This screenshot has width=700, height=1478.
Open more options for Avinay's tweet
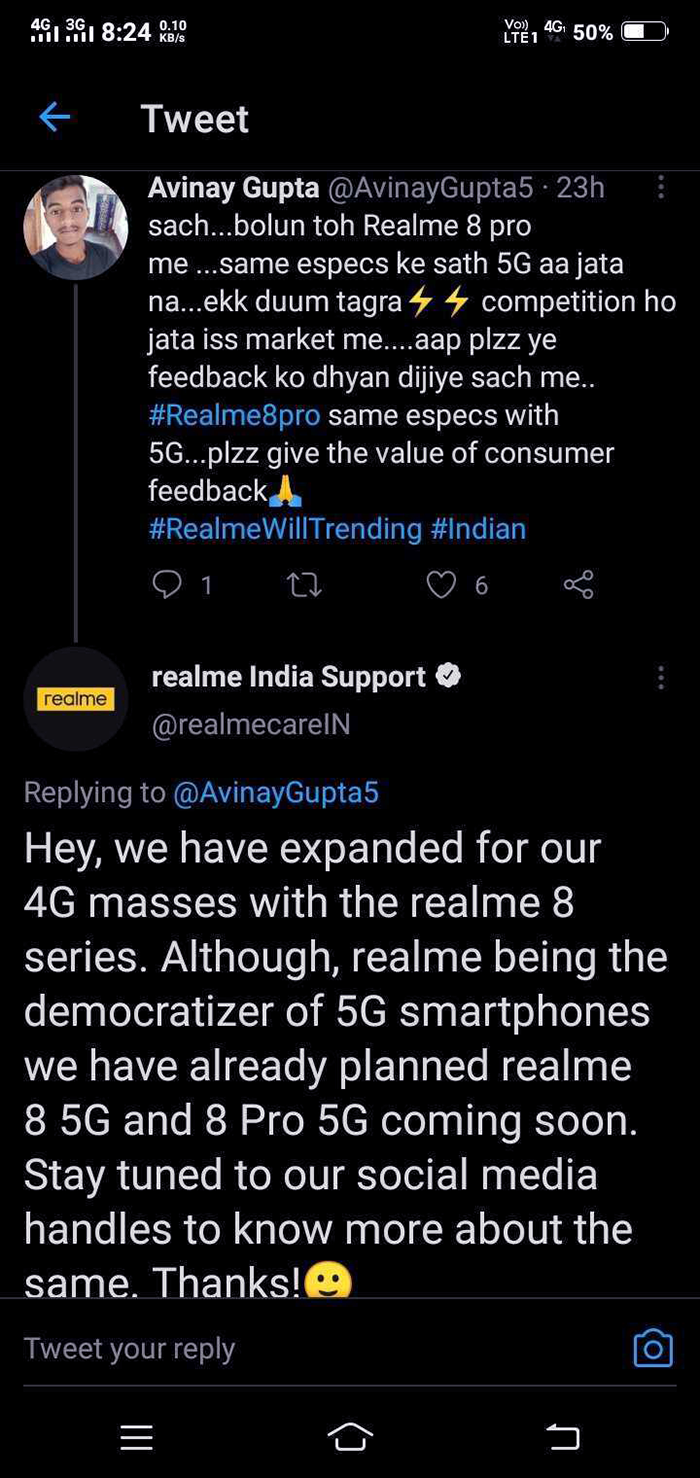pyautogui.click(x=660, y=187)
